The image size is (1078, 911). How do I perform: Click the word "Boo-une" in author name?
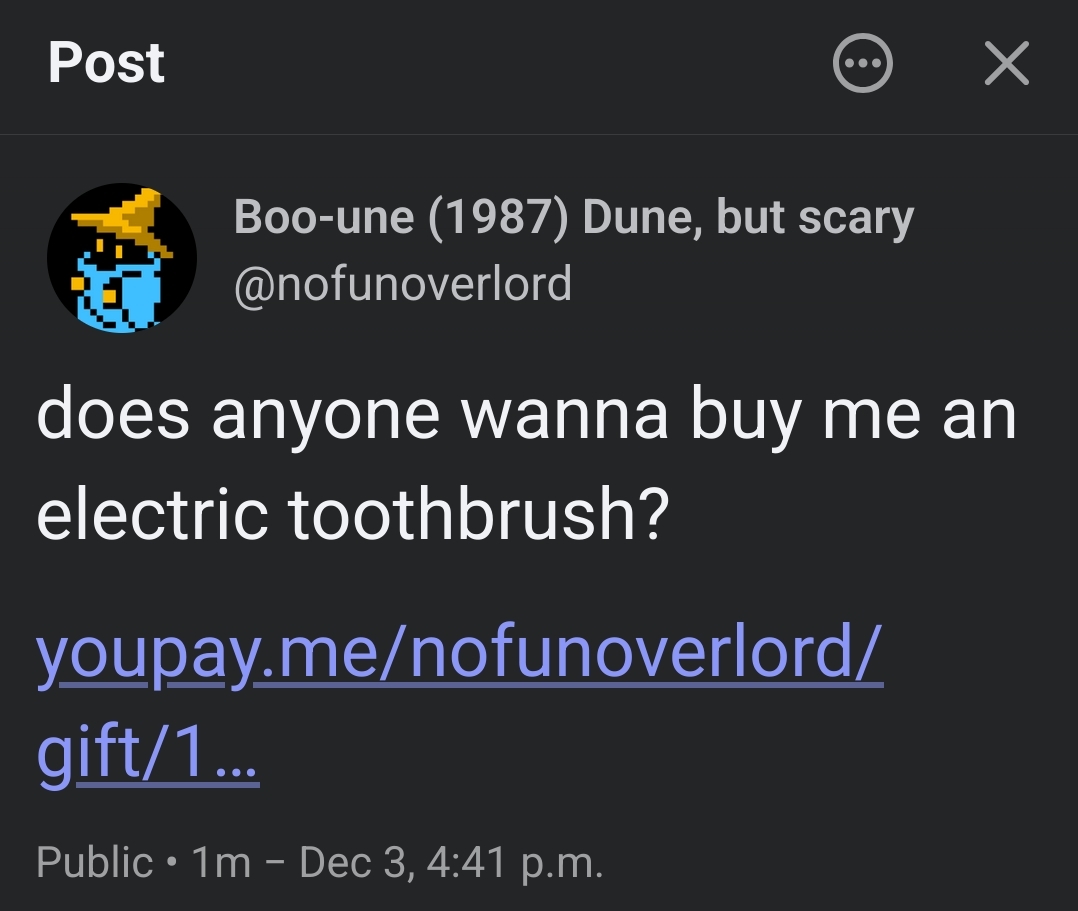(x=324, y=218)
